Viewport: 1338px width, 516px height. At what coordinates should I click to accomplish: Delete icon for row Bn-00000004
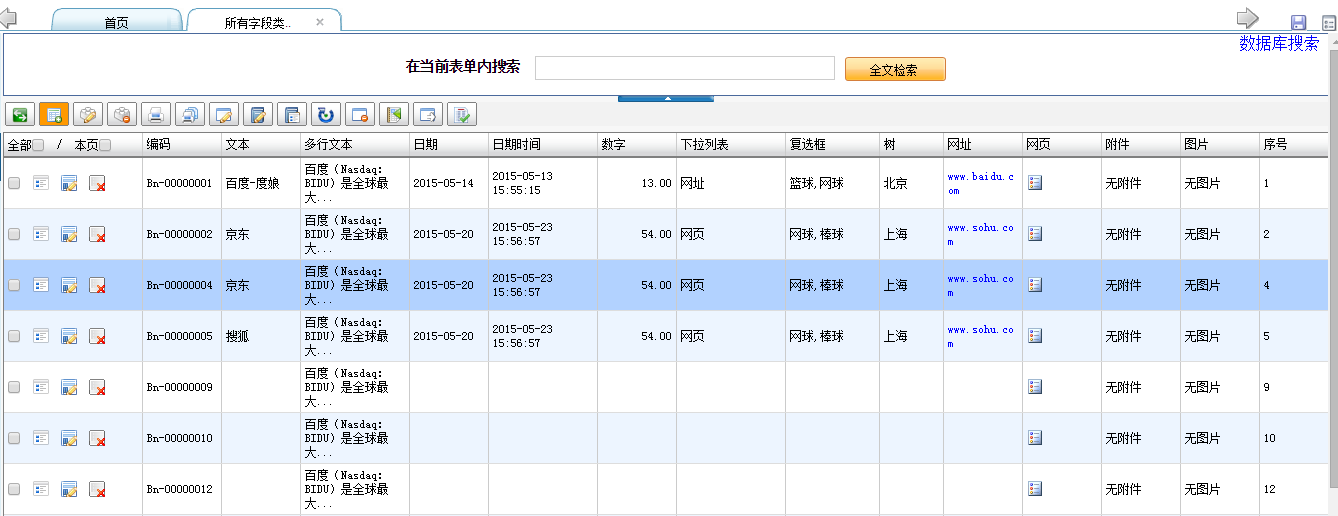tap(97, 285)
